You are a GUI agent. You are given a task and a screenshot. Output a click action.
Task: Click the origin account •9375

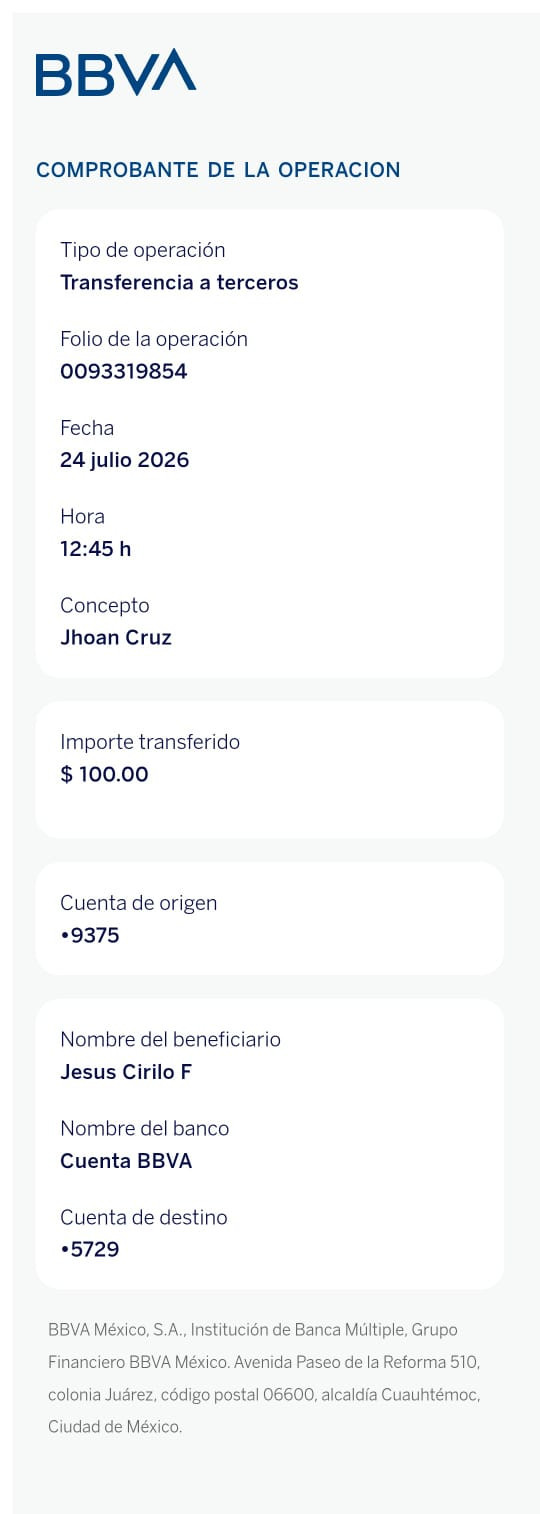click(x=90, y=936)
